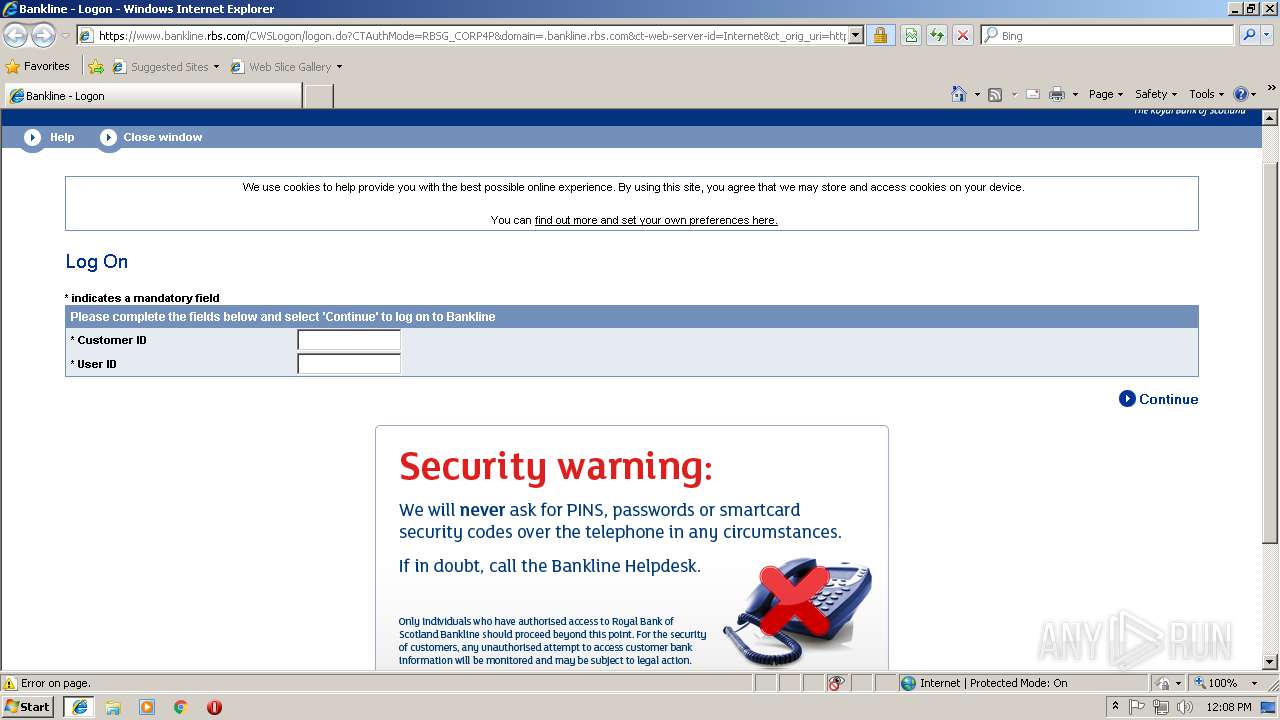Open the Tools menu

pos(1206,94)
